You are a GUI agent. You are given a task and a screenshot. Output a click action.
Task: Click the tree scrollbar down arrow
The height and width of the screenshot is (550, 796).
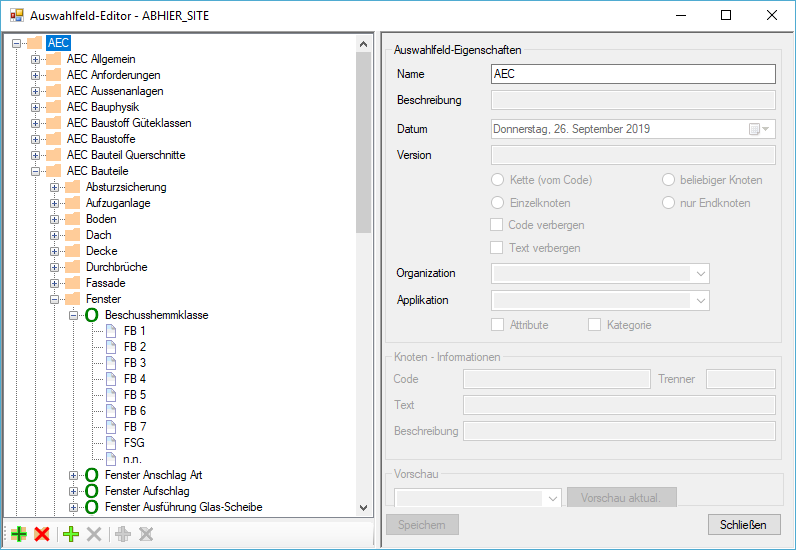[363, 507]
